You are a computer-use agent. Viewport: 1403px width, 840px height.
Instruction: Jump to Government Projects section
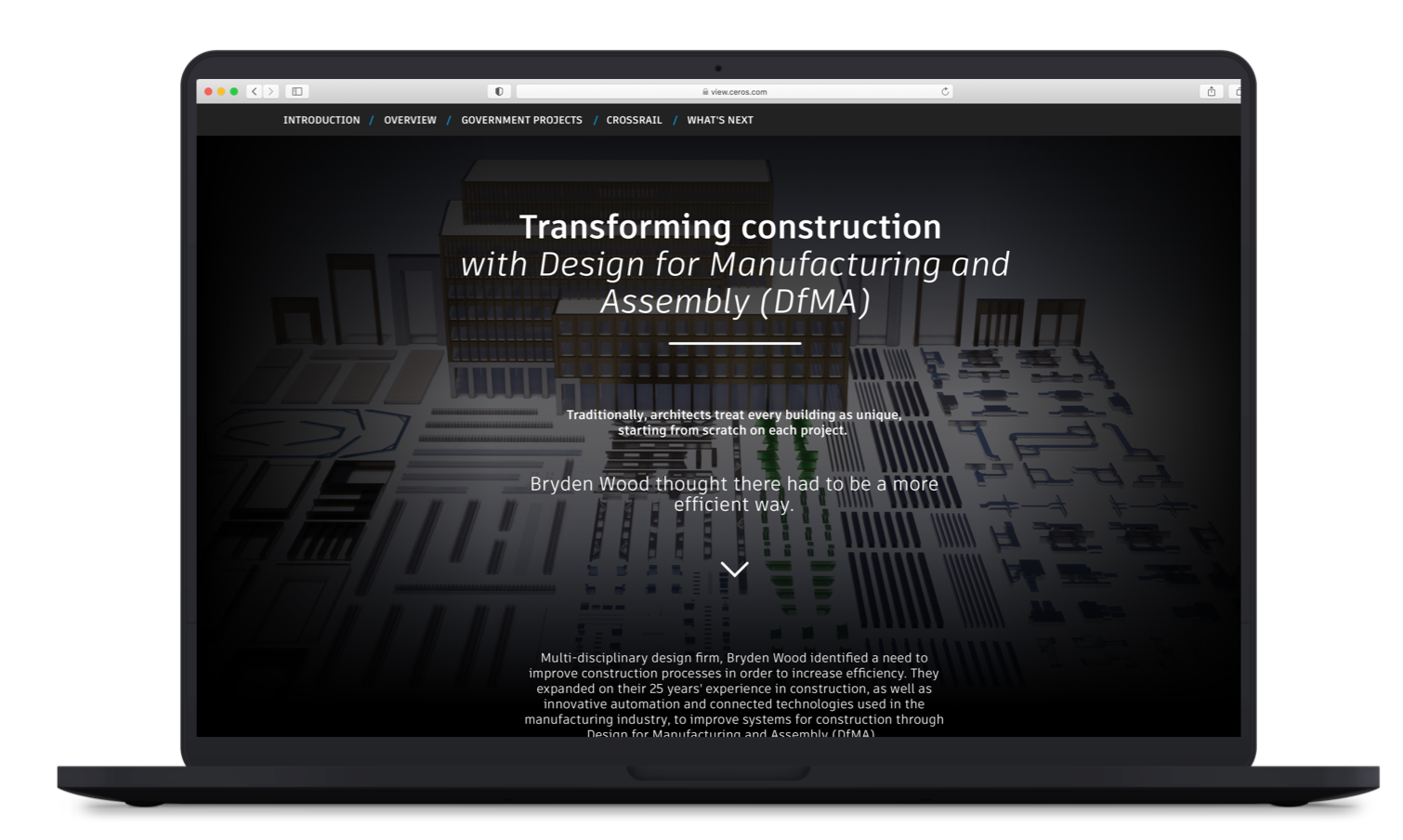coord(521,120)
